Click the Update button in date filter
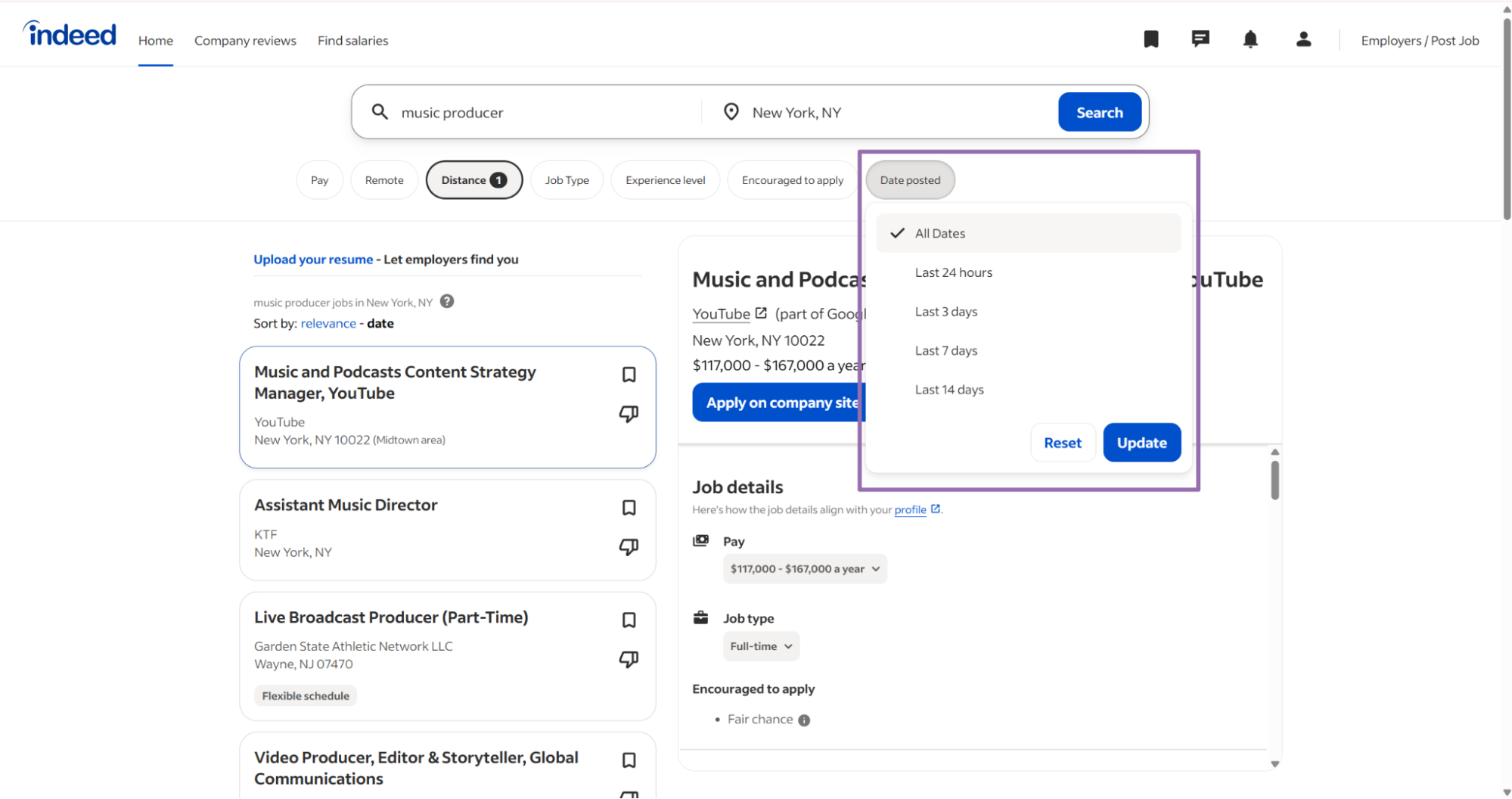This screenshot has height=799, width=1512. point(1141,443)
